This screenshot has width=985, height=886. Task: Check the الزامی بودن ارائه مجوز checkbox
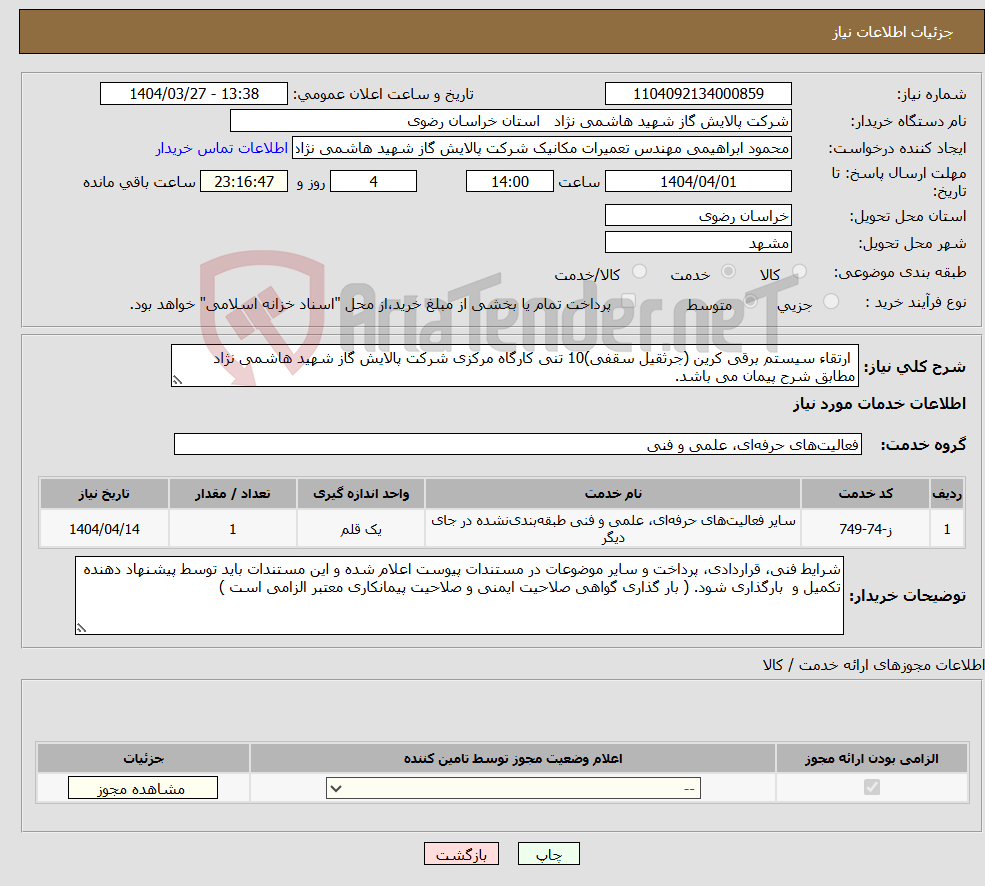[871, 787]
